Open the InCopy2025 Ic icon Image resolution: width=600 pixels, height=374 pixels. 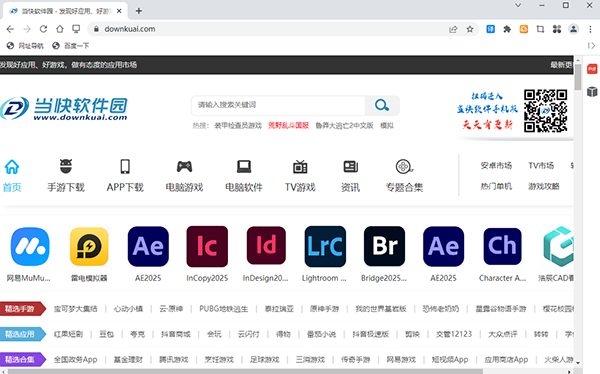point(207,247)
